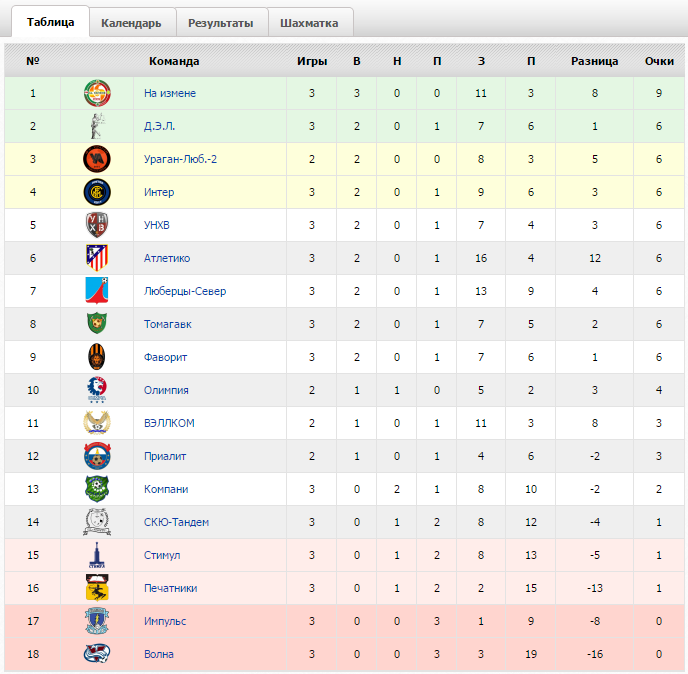The height and width of the screenshot is (674, 688).
Task: Follow the ВЭЛЛКОМ team link
Action: tap(169, 423)
